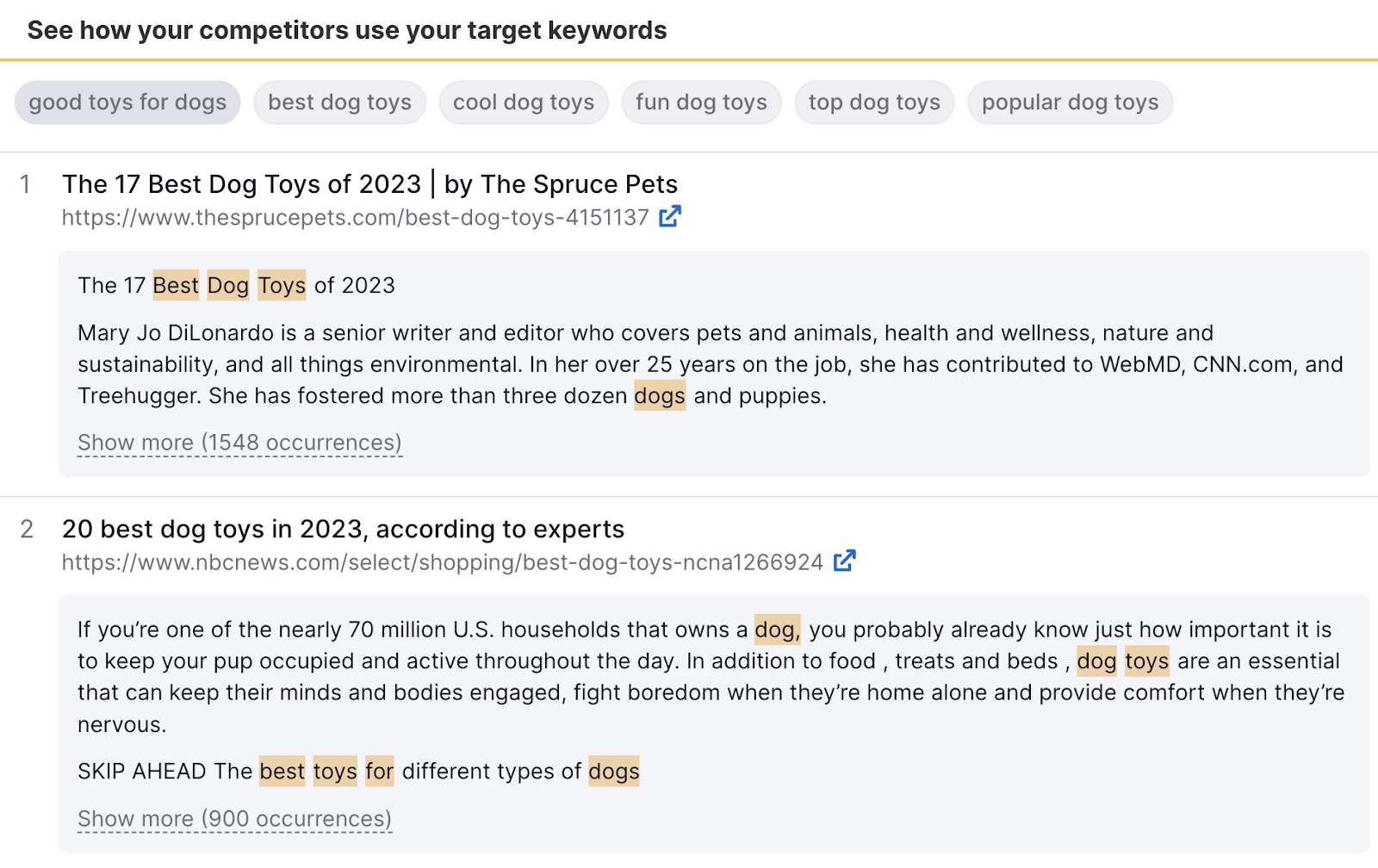
Task: Click the highlighted 'dog toys' phrase in snippet two
Action: coord(1122,661)
